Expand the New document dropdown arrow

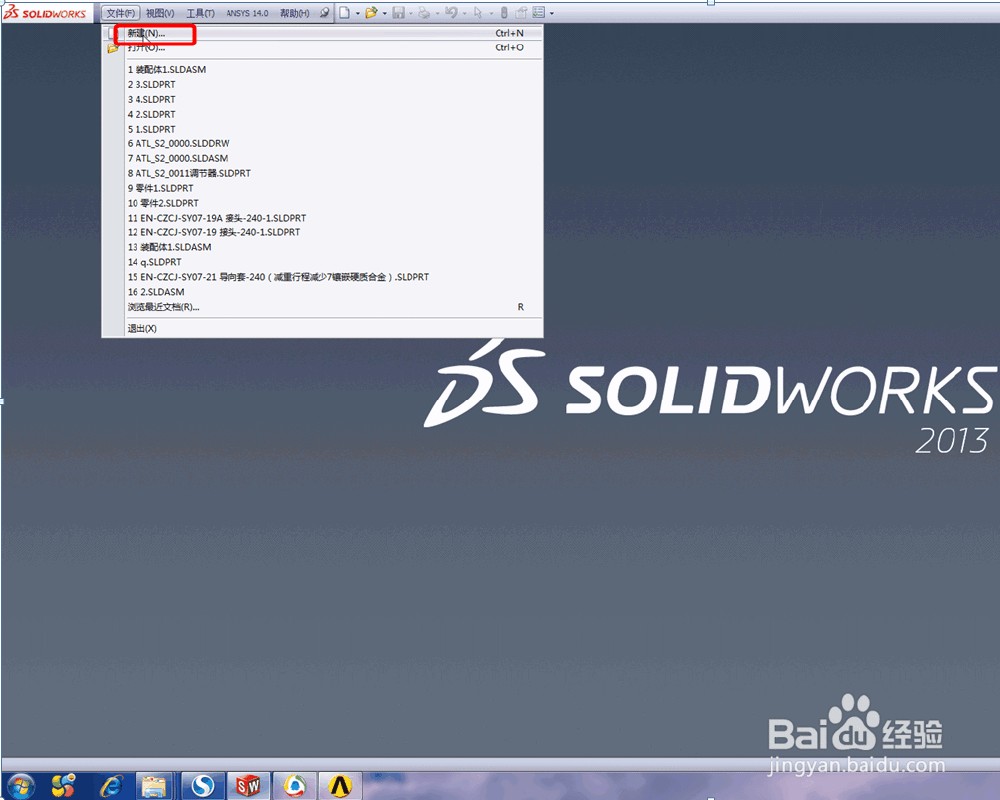pyautogui.click(x=357, y=13)
